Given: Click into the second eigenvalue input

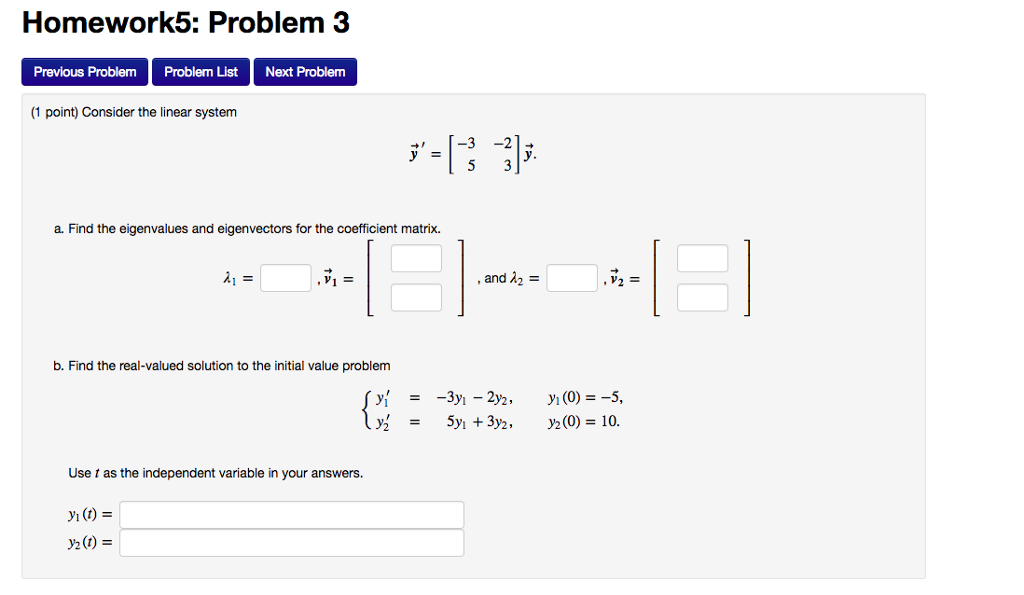Looking at the screenshot, I should coord(571,277).
